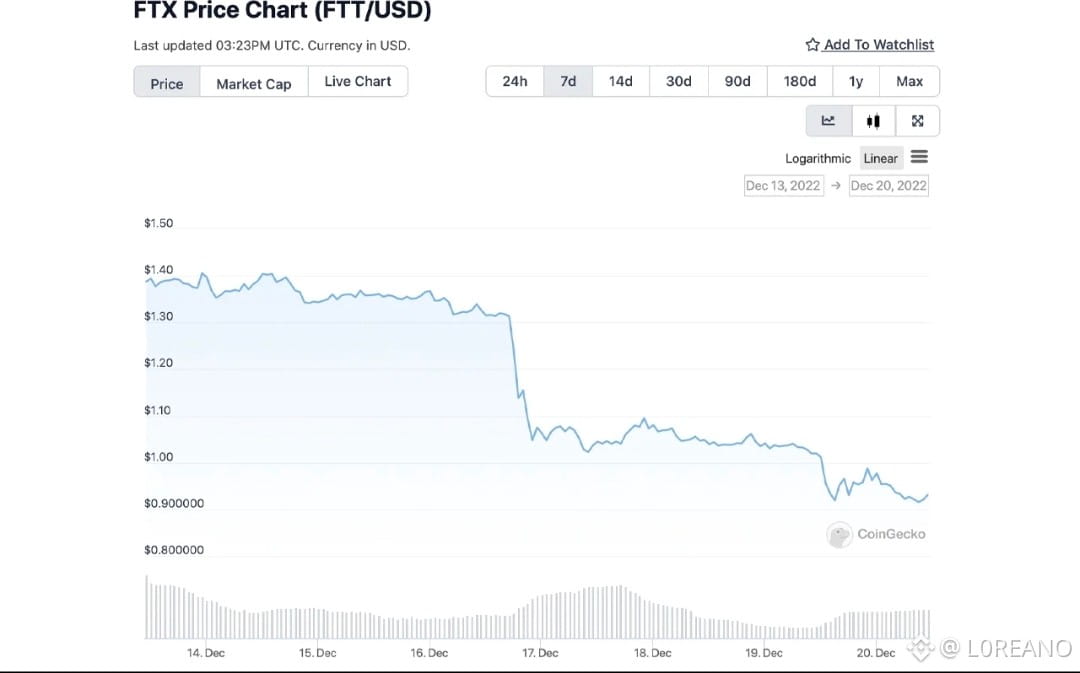Toggle Logarithmic scale option
Viewport: 1080px width, 673px height.
(x=817, y=159)
